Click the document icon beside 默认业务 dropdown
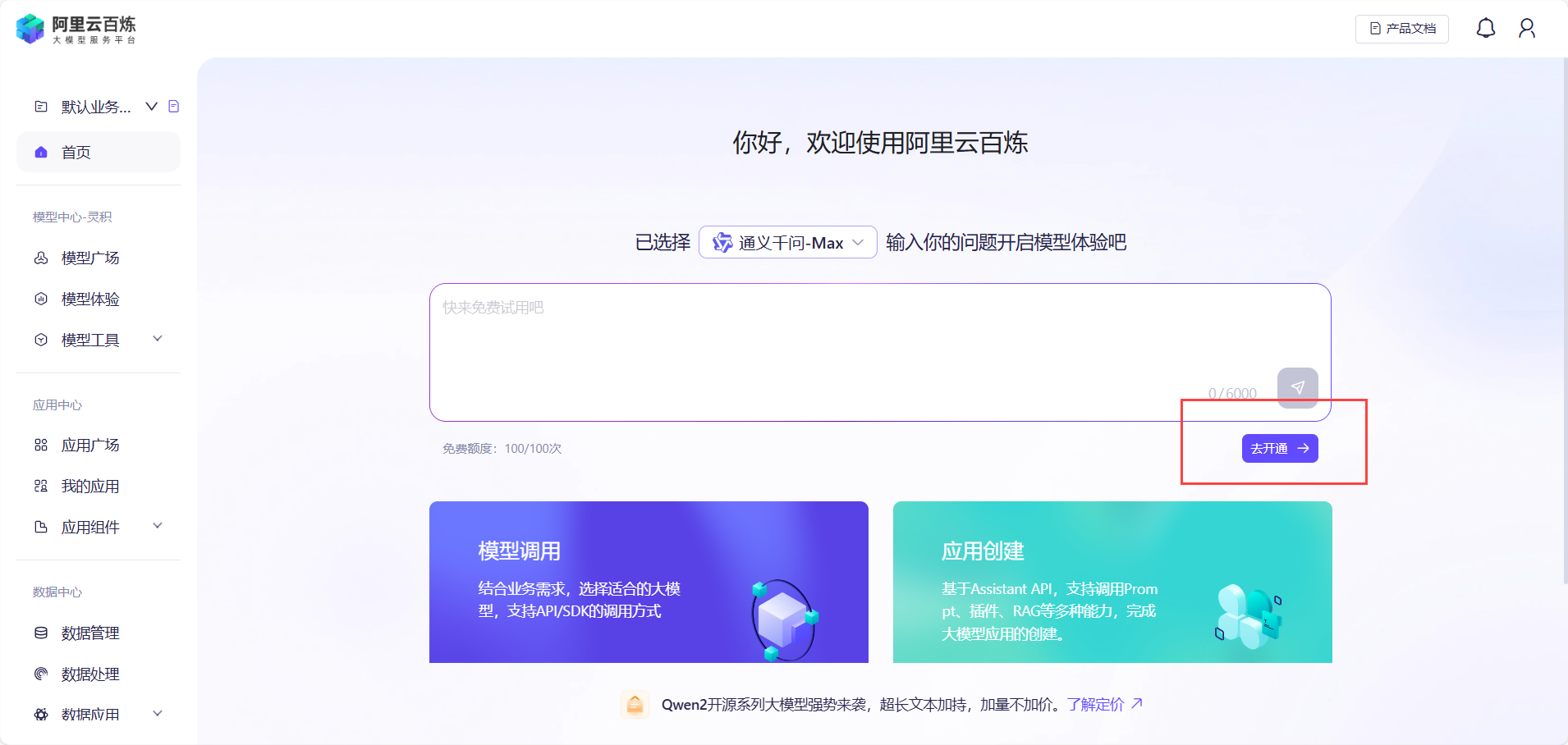The height and width of the screenshot is (745, 1568). (x=174, y=106)
